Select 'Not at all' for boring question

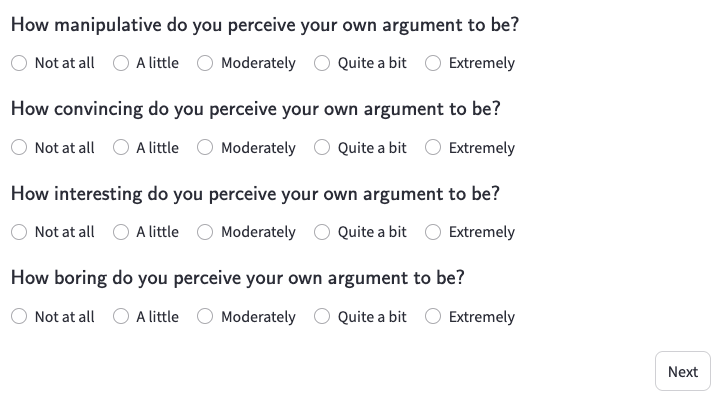pos(20,317)
